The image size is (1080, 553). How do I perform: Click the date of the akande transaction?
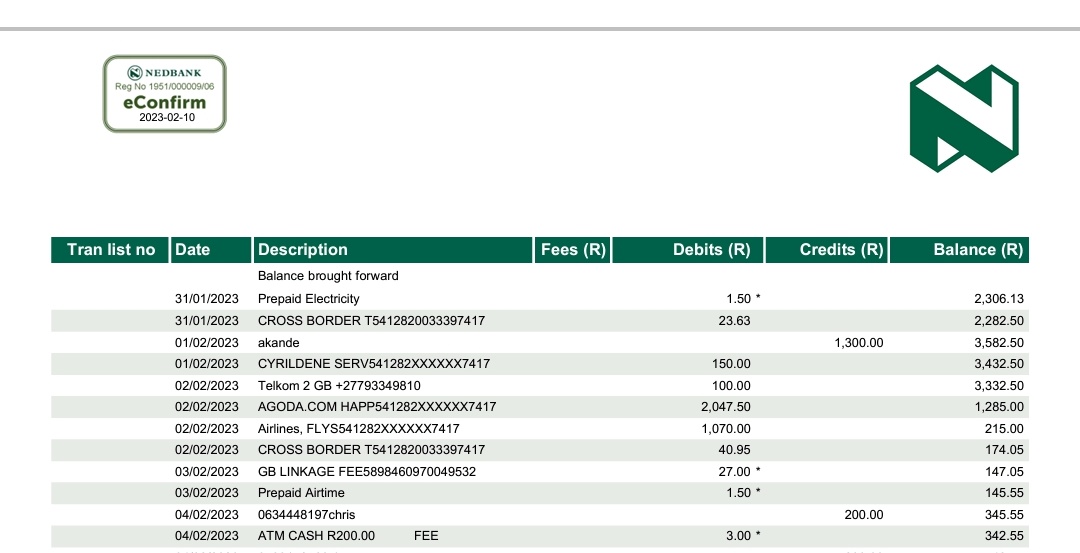207,343
